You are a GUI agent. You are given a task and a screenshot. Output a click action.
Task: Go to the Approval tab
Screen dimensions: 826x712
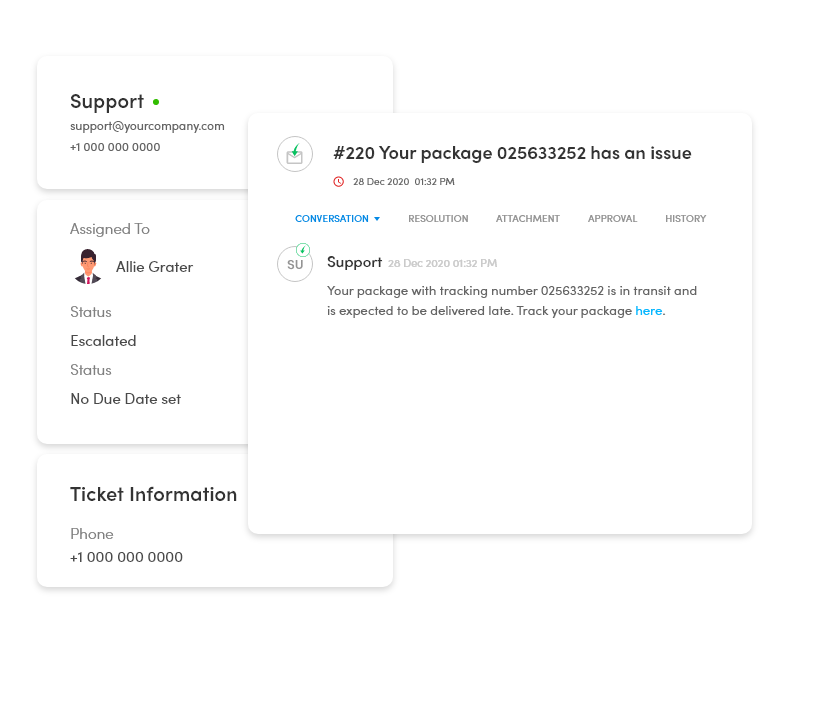click(613, 219)
